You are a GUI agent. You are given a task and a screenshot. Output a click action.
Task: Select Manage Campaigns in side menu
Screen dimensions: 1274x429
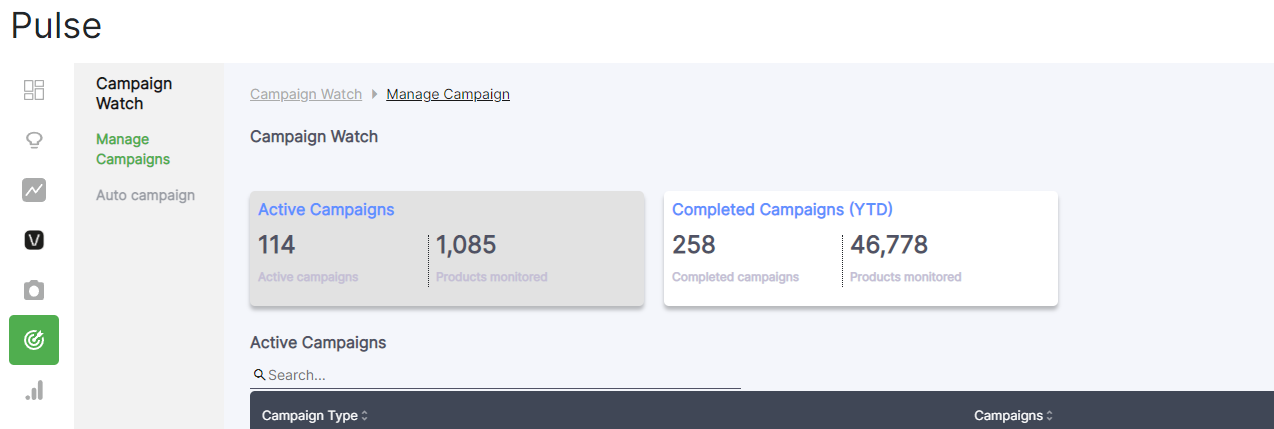133,149
